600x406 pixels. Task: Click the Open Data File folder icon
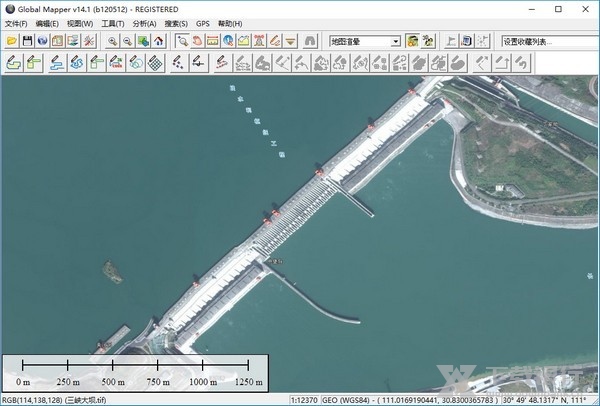[x=11, y=41]
